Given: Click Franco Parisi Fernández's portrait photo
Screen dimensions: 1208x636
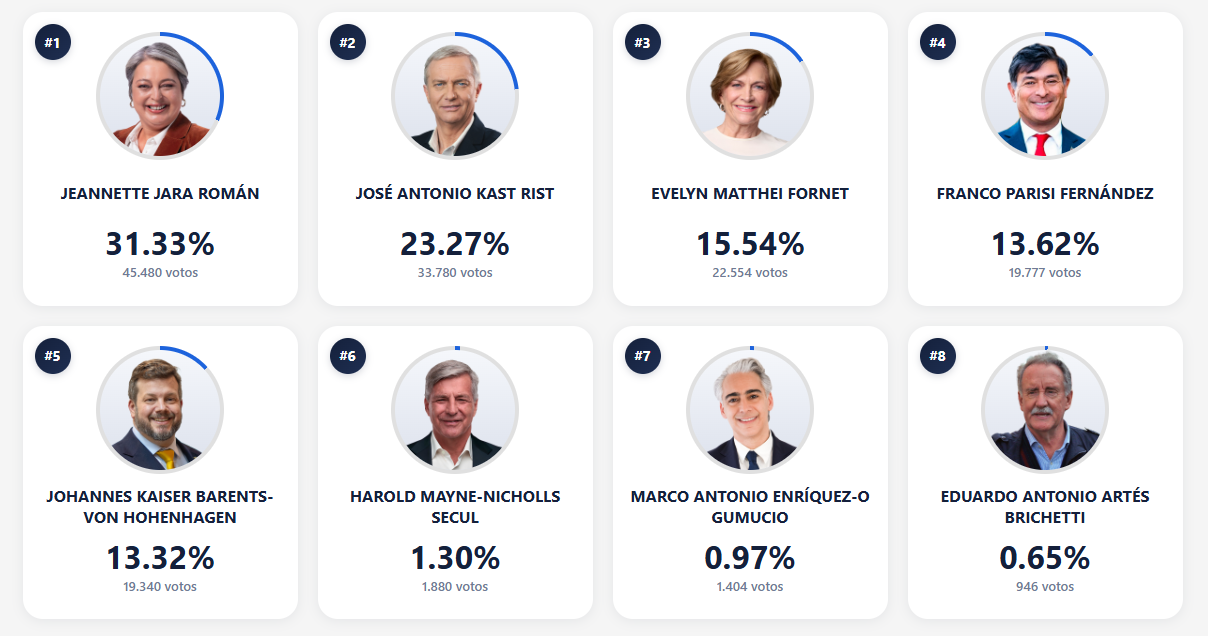Looking at the screenshot, I should (1044, 95).
